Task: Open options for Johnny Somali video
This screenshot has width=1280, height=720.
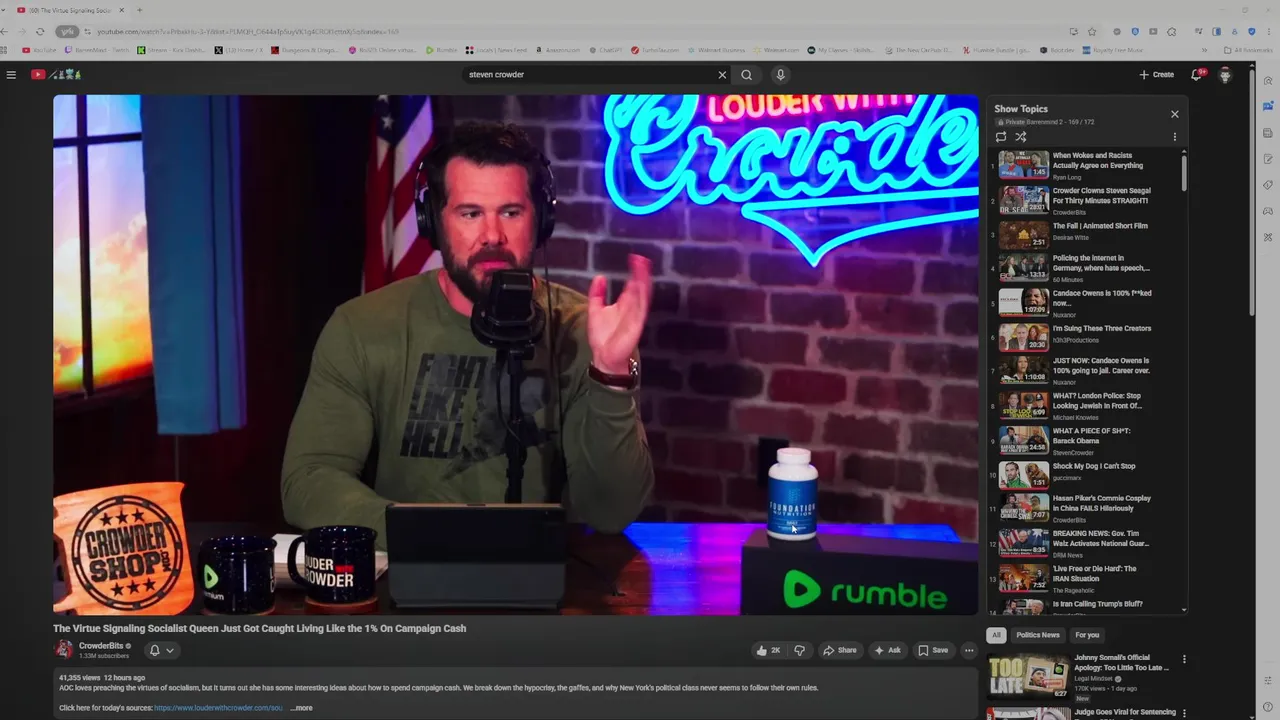Action: [1184, 660]
